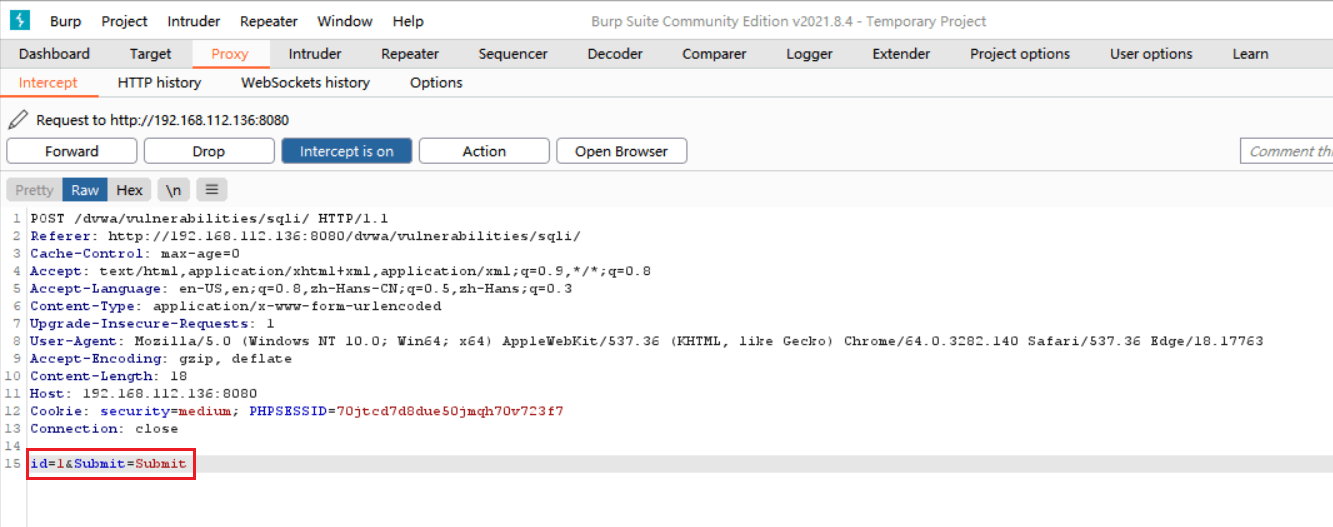Image resolution: width=1333 pixels, height=527 pixels.
Task: Open the Burp menu
Action: [x=66, y=21]
